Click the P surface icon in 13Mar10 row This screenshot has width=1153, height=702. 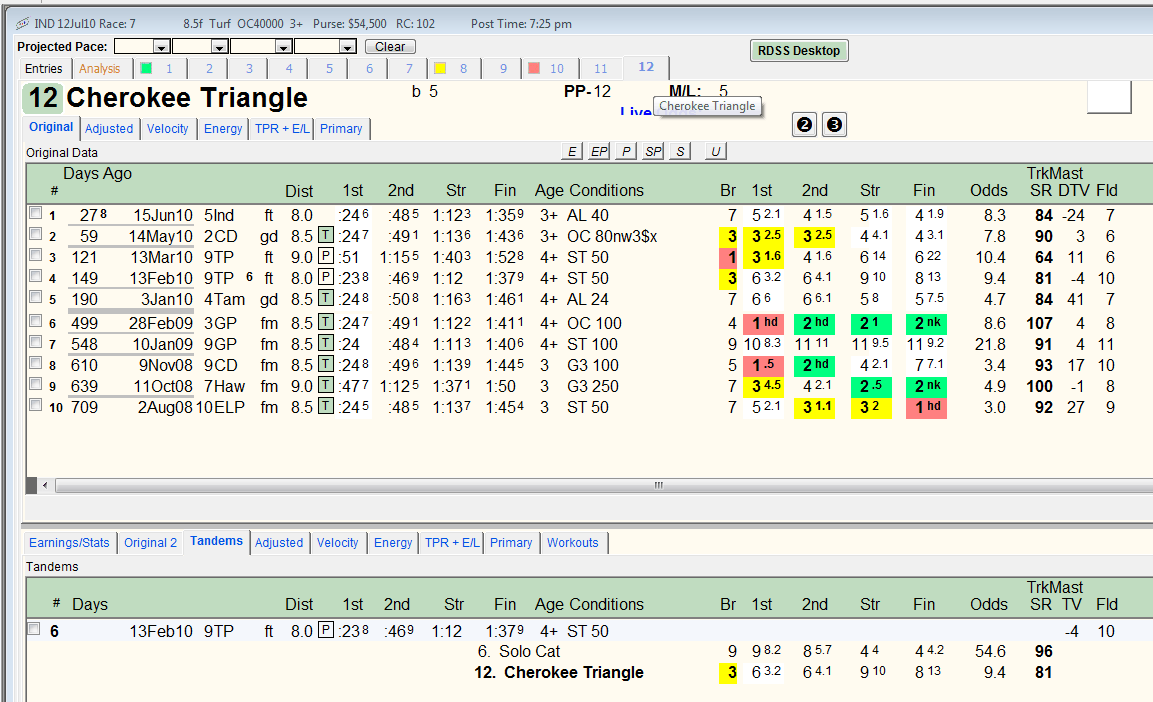[326, 257]
